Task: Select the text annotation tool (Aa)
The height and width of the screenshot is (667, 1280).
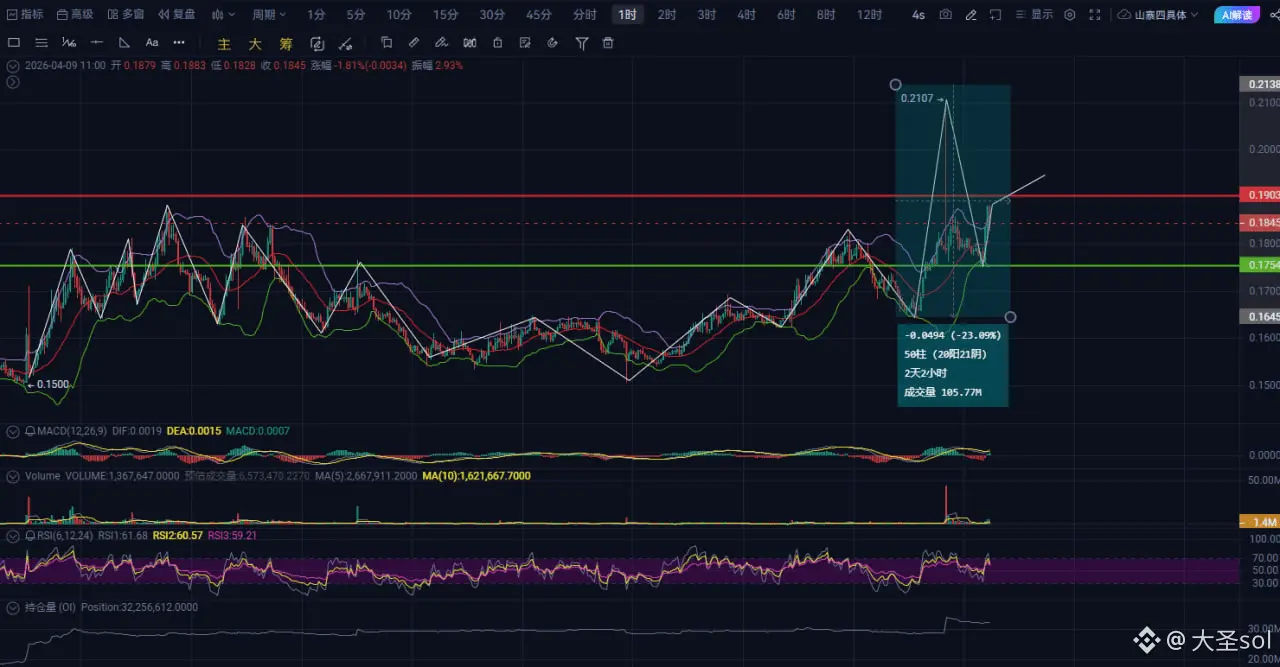Action: tap(152, 43)
